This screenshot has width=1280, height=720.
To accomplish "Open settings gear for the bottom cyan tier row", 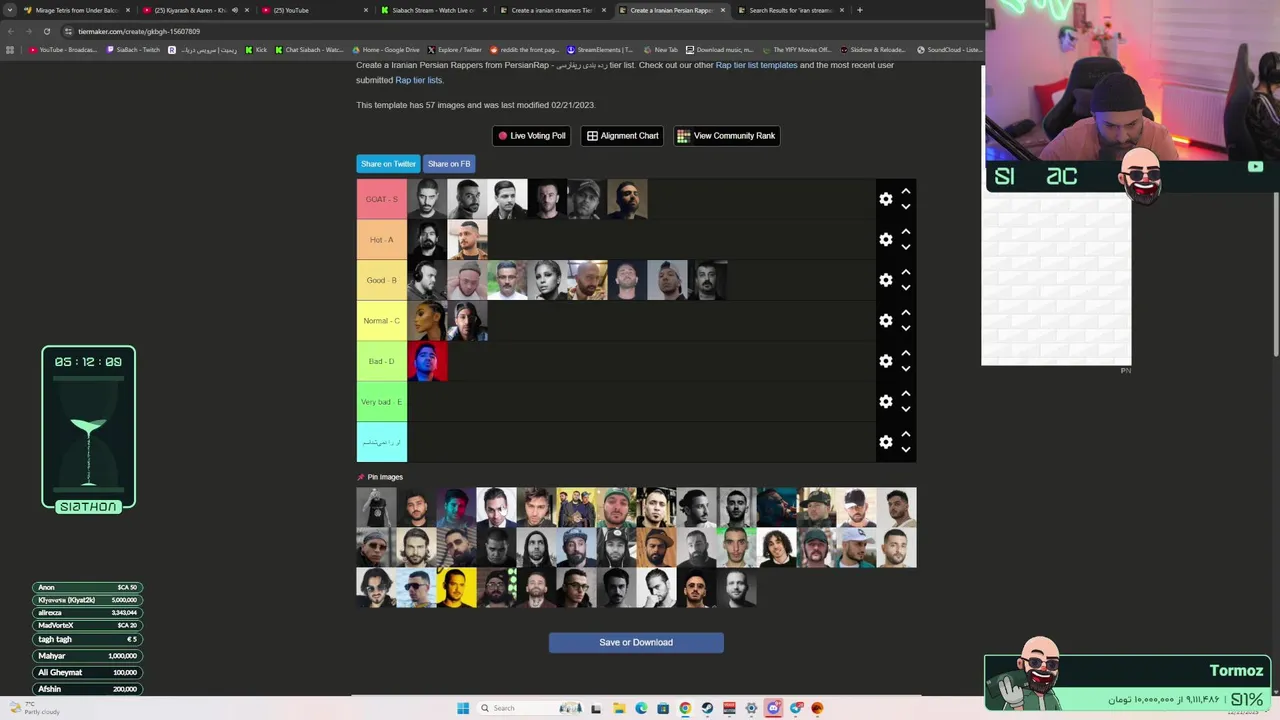I will coord(885,442).
